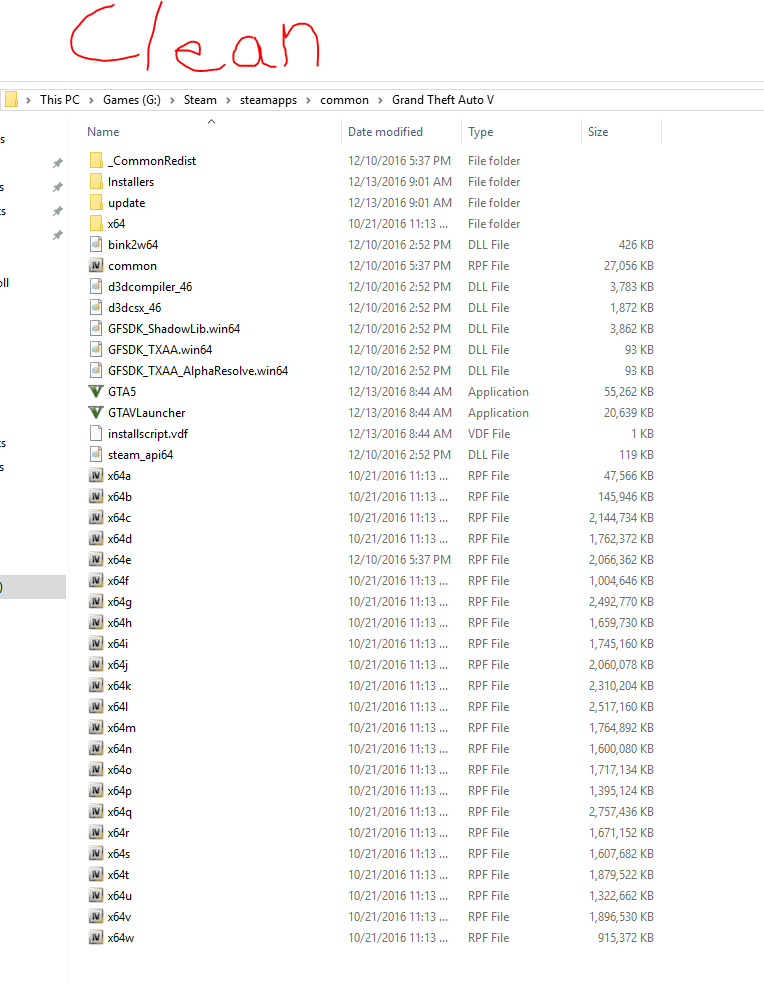764x985 pixels.
Task: Click the Grand Theft Auto V breadcrumb
Action: tap(443, 100)
